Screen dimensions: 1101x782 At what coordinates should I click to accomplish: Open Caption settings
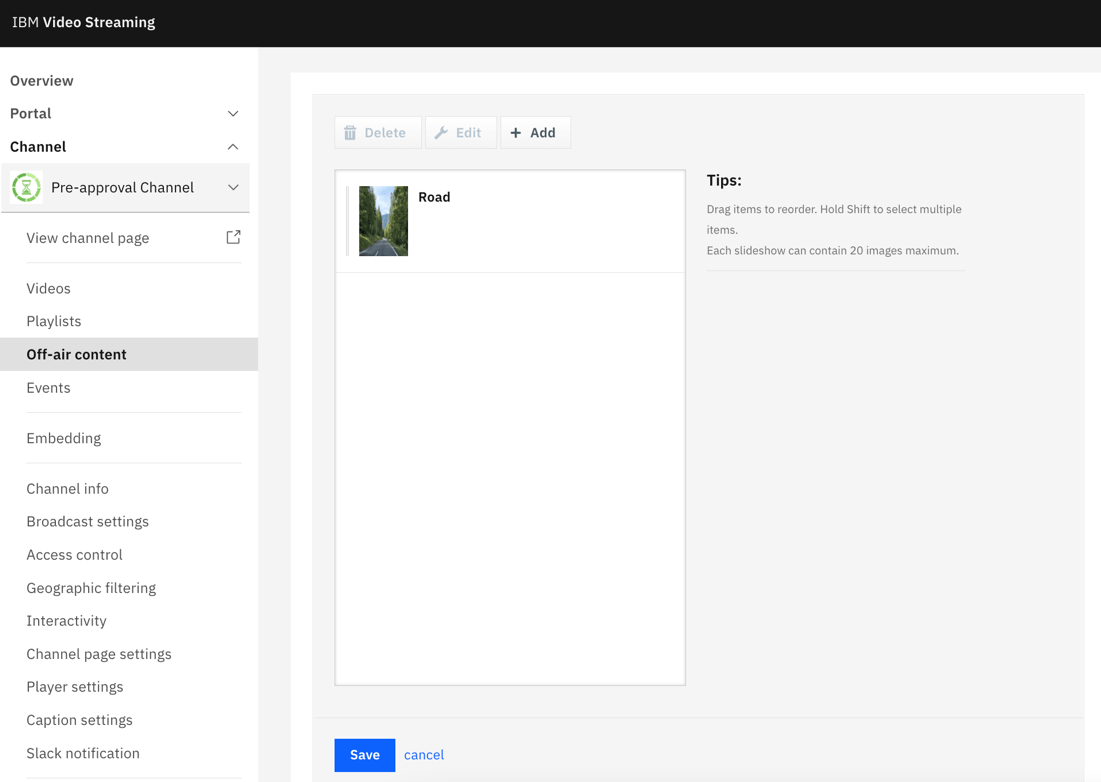click(79, 720)
